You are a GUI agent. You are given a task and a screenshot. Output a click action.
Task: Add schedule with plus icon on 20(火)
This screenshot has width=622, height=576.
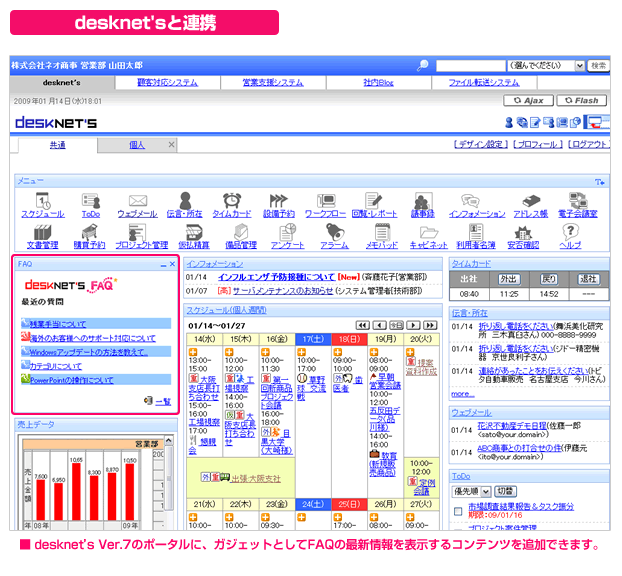point(410,352)
